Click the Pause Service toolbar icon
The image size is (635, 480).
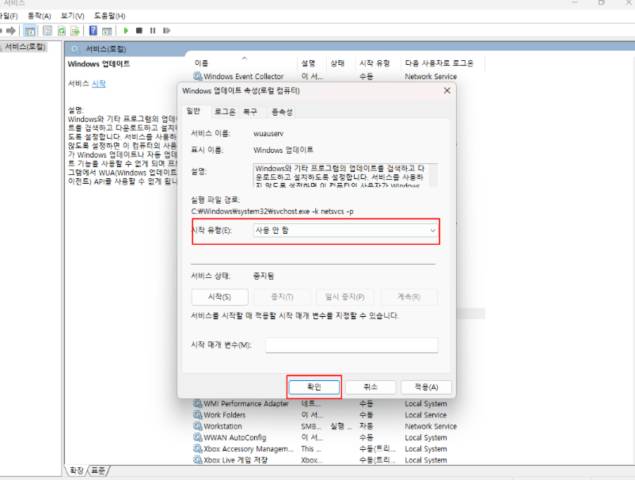coord(153,30)
